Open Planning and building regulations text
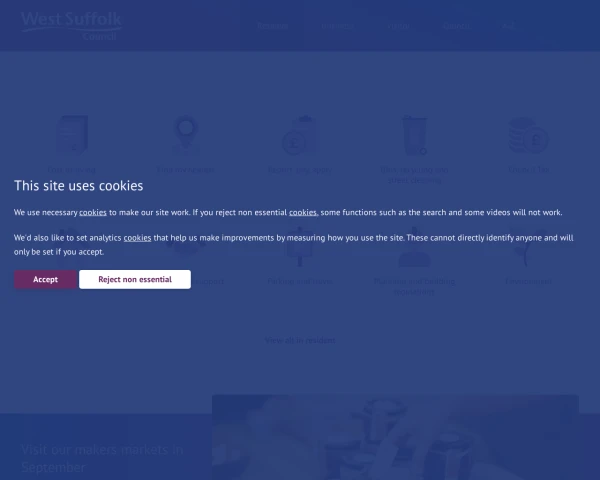Image resolution: width=600 pixels, height=480 pixels. [x=414, y=287]
